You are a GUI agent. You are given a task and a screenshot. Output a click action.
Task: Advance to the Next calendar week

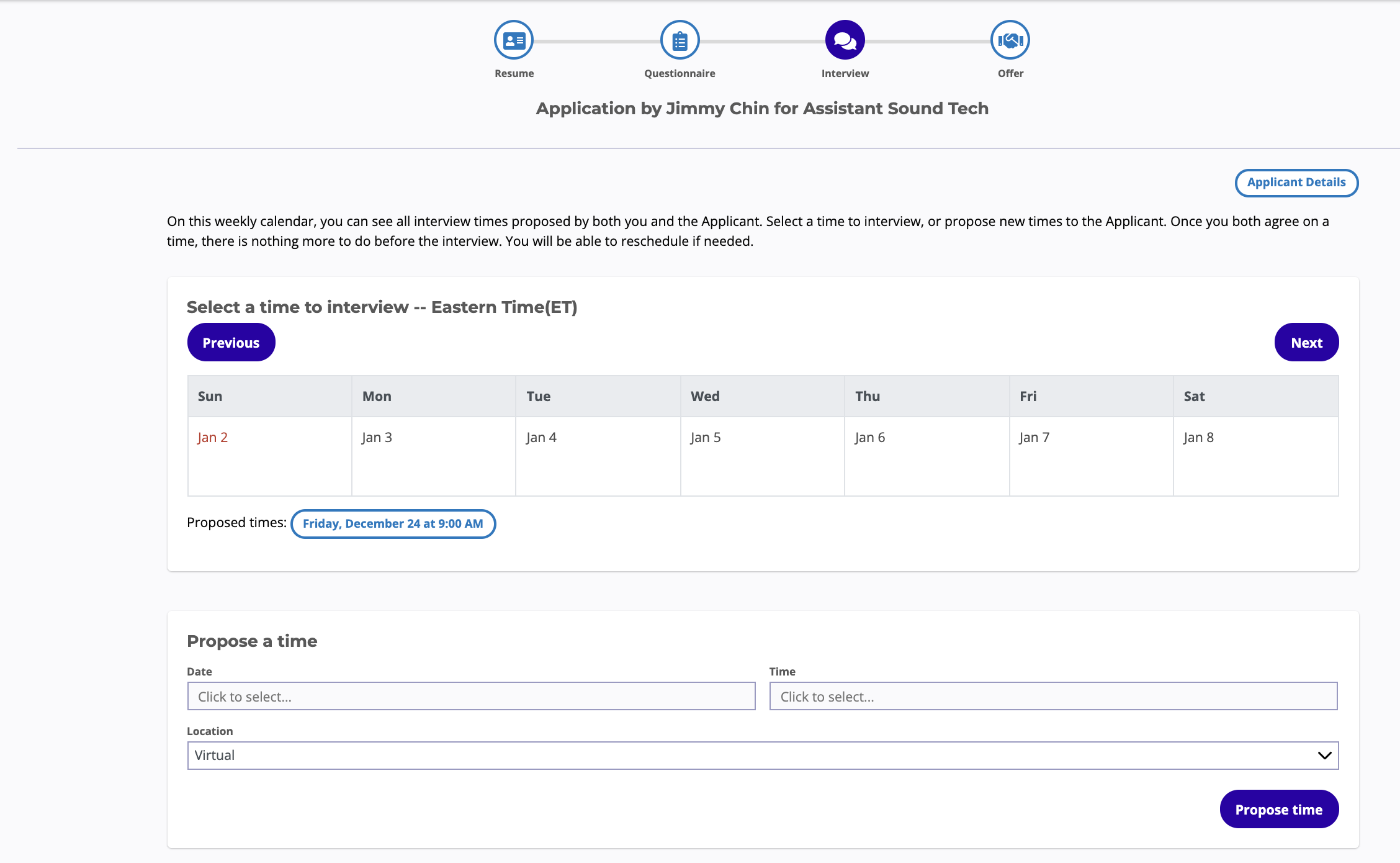click(x=1306, y=342)
